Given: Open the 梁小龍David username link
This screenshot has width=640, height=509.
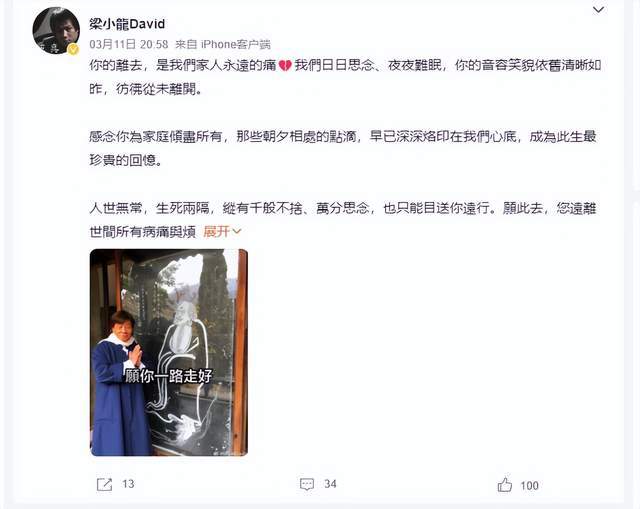Looking at the screenshot, I should pos(127,24).
